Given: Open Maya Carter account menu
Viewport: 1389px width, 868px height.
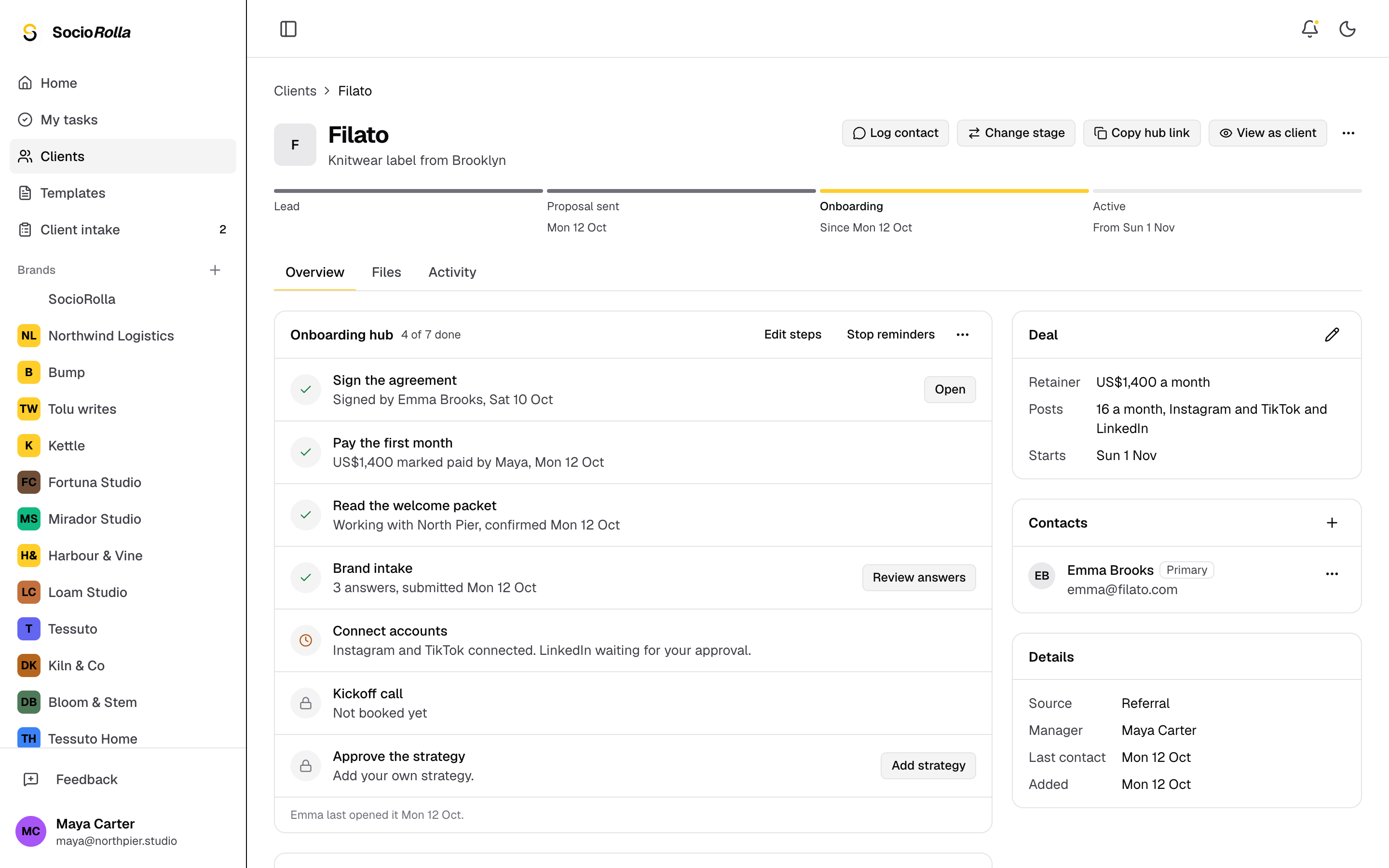Looking at the screenshot, I should point(123,831).
